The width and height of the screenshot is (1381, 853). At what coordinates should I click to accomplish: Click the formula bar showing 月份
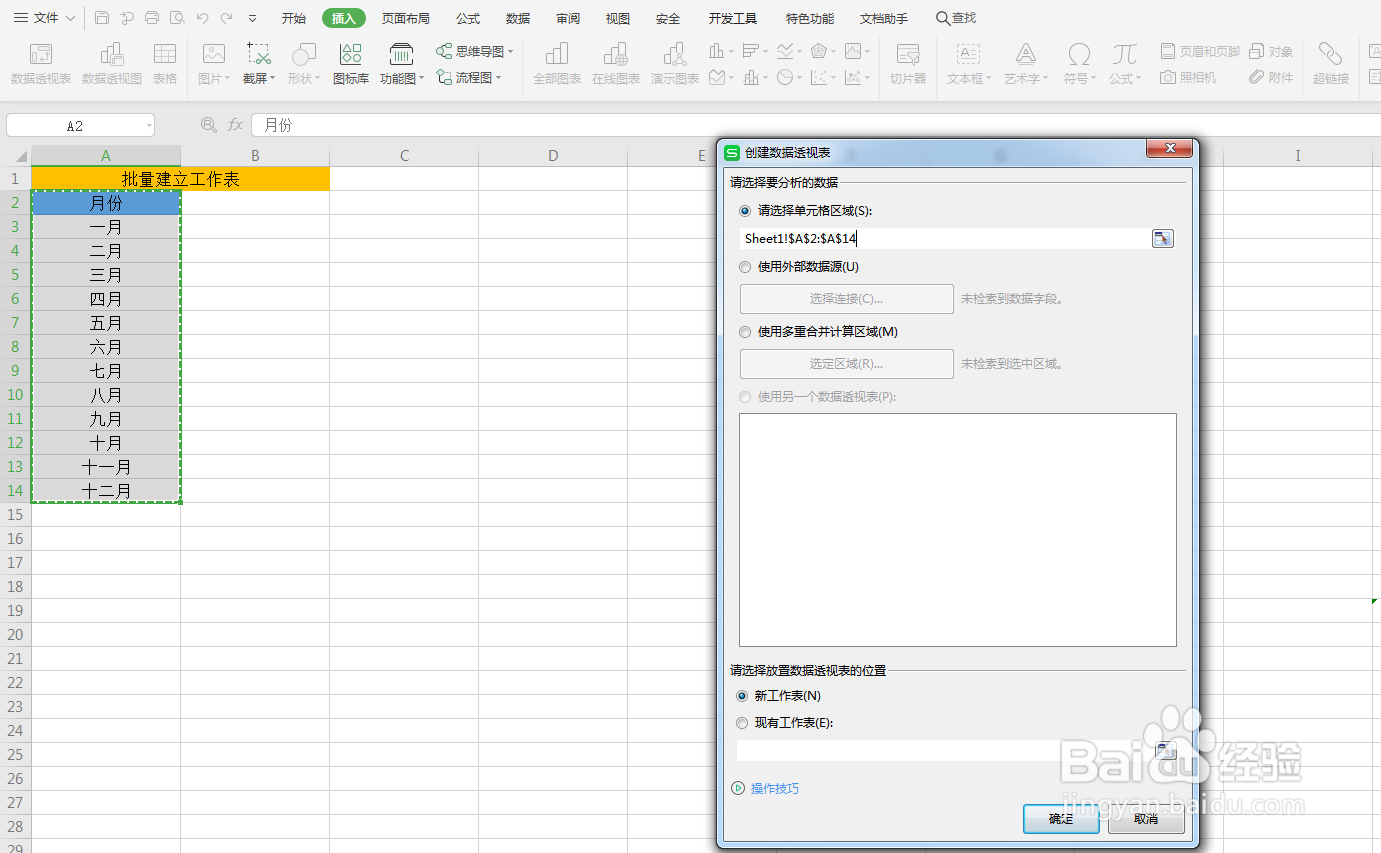[x=815, y=125]
